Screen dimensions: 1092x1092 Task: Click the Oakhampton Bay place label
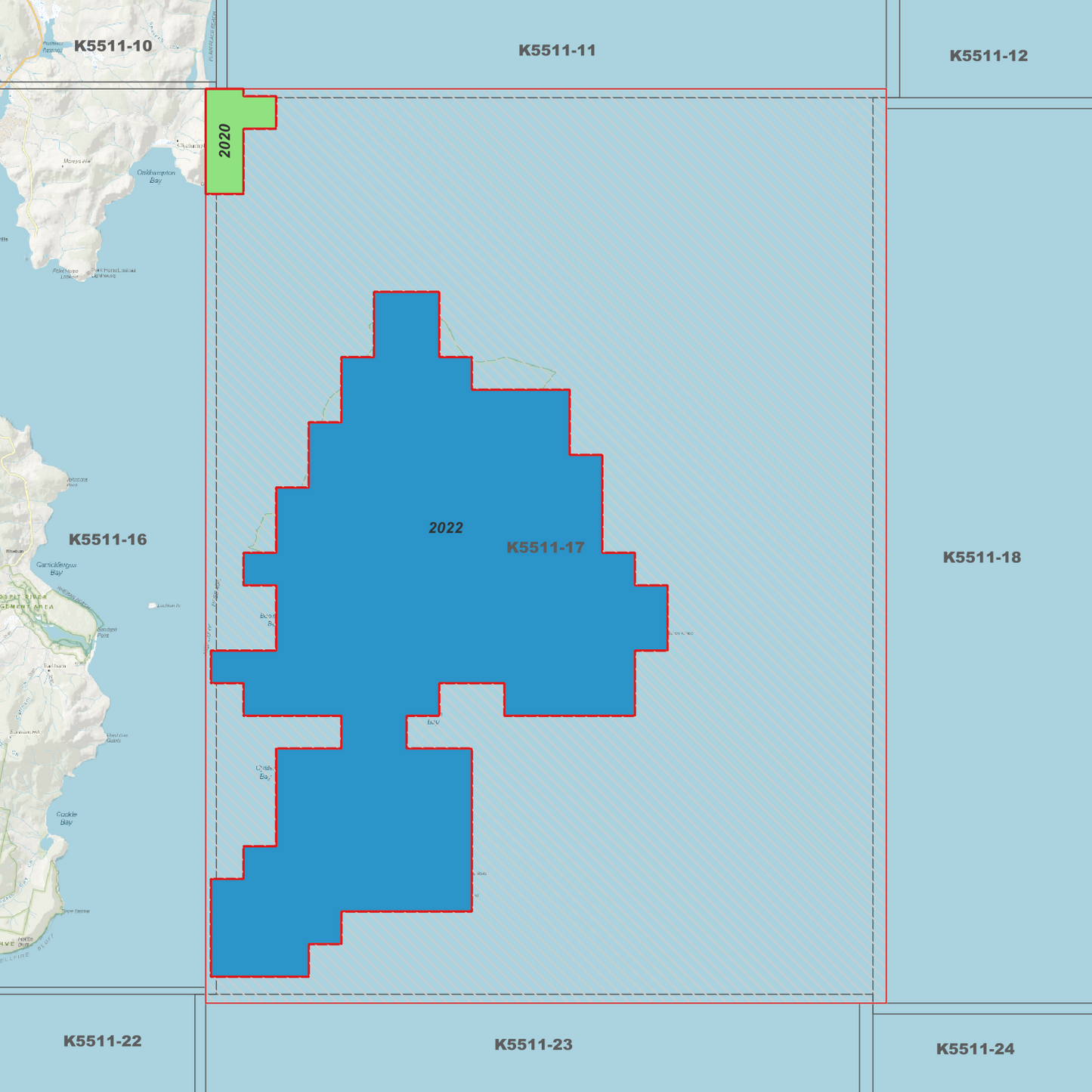pos(156,177)
